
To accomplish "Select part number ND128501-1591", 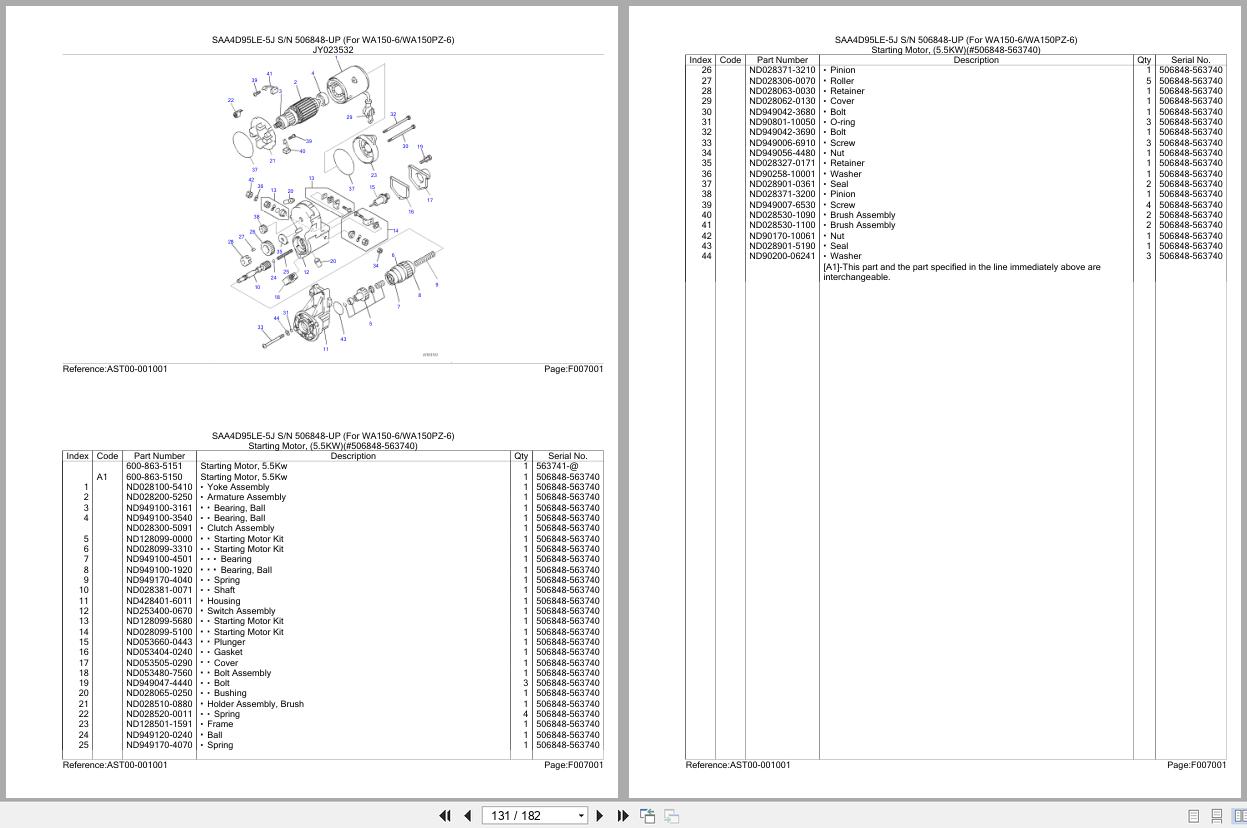I will (159, 724).
